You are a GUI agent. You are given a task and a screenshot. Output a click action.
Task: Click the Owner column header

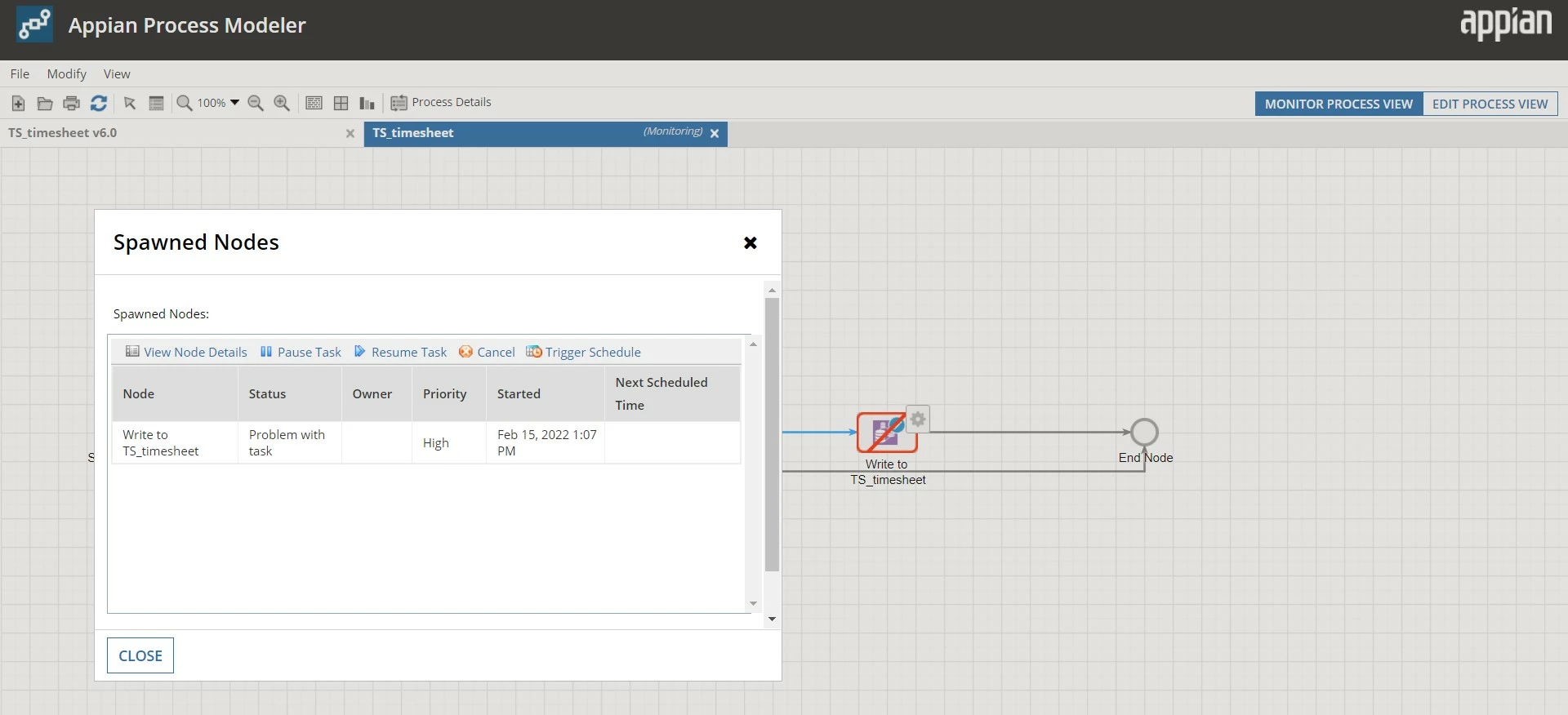coord(376,393)
